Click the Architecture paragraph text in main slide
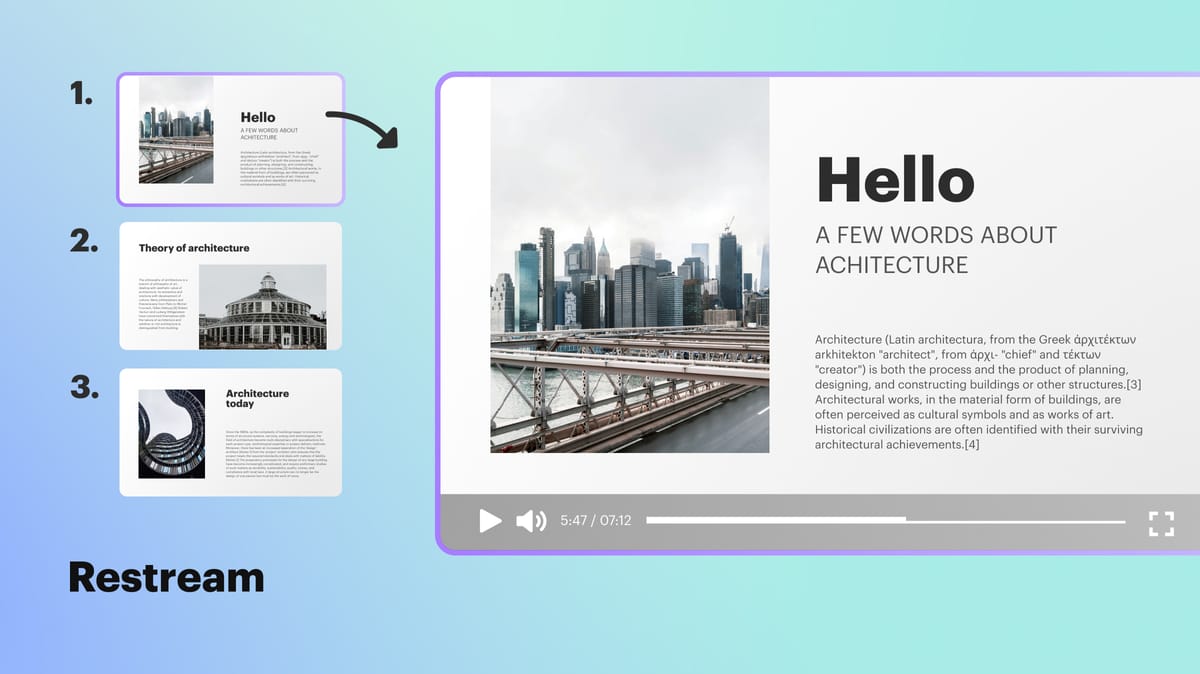This screenshot has width=1200, height=674. click(978, 392)
